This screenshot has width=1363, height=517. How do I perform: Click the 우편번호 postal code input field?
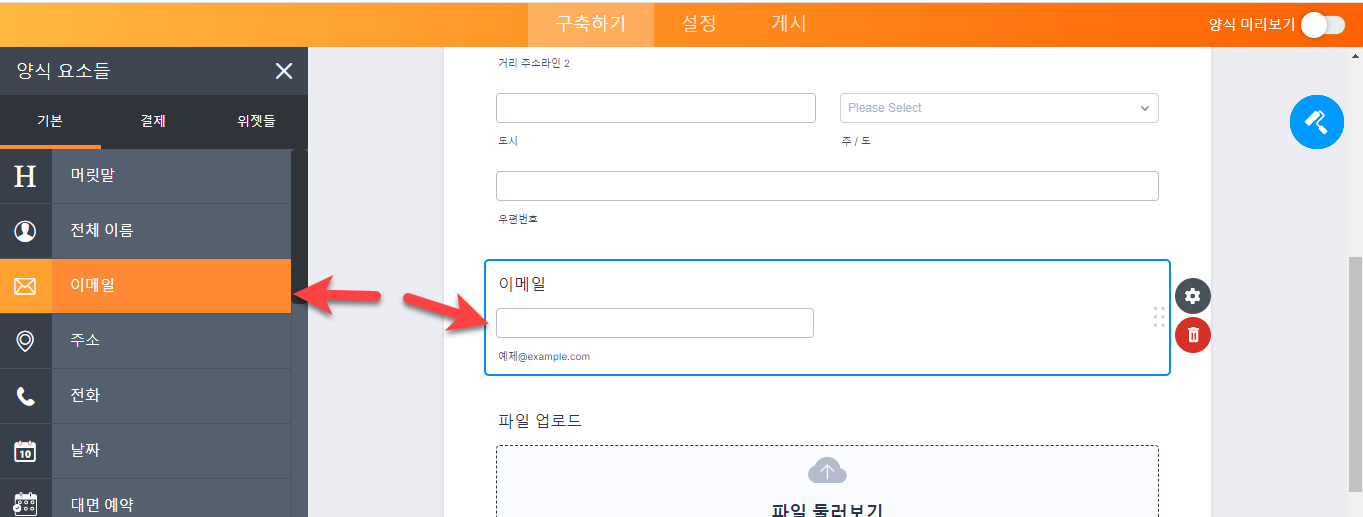click(827, 186)
